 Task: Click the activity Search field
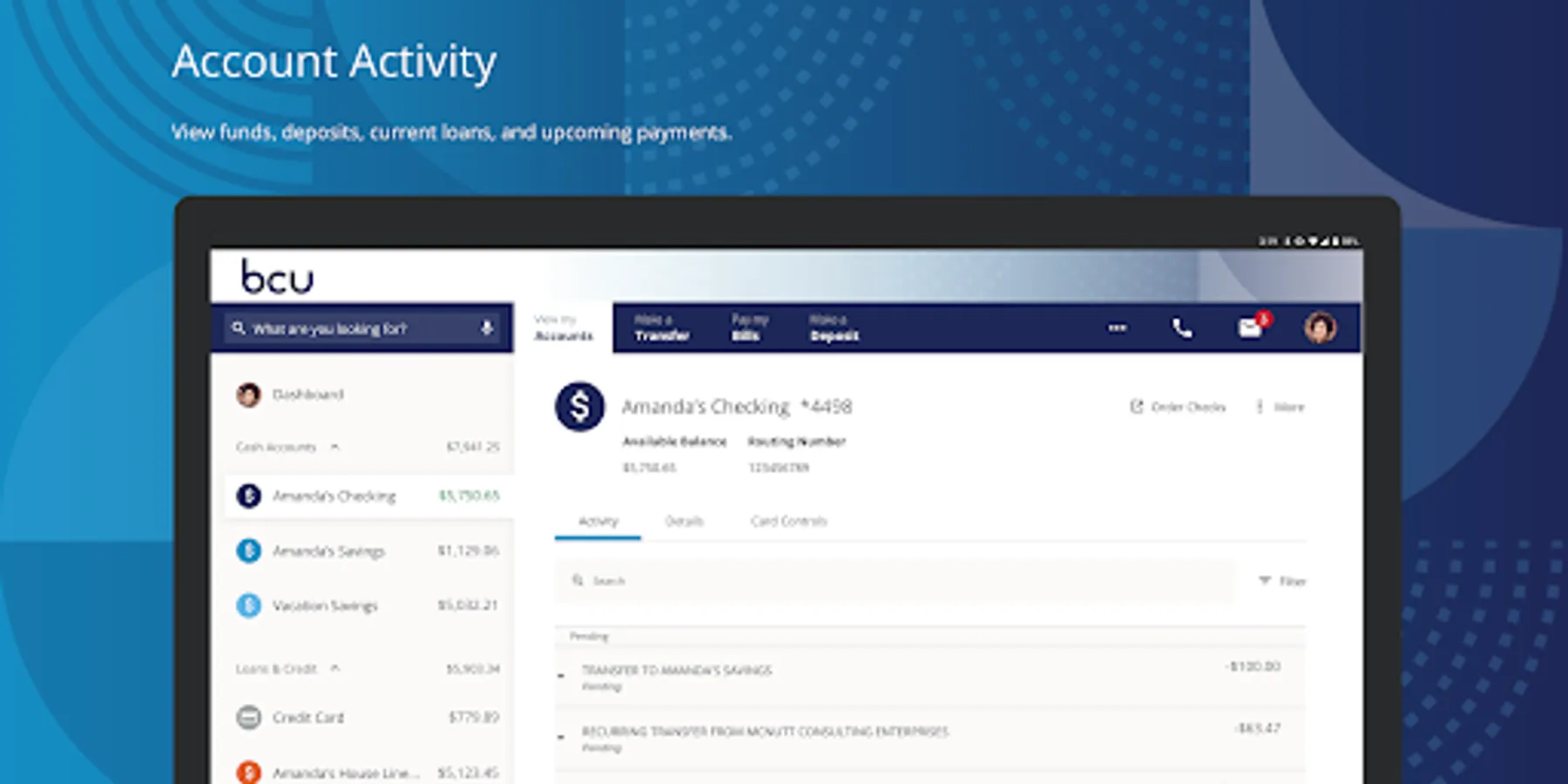895,581
